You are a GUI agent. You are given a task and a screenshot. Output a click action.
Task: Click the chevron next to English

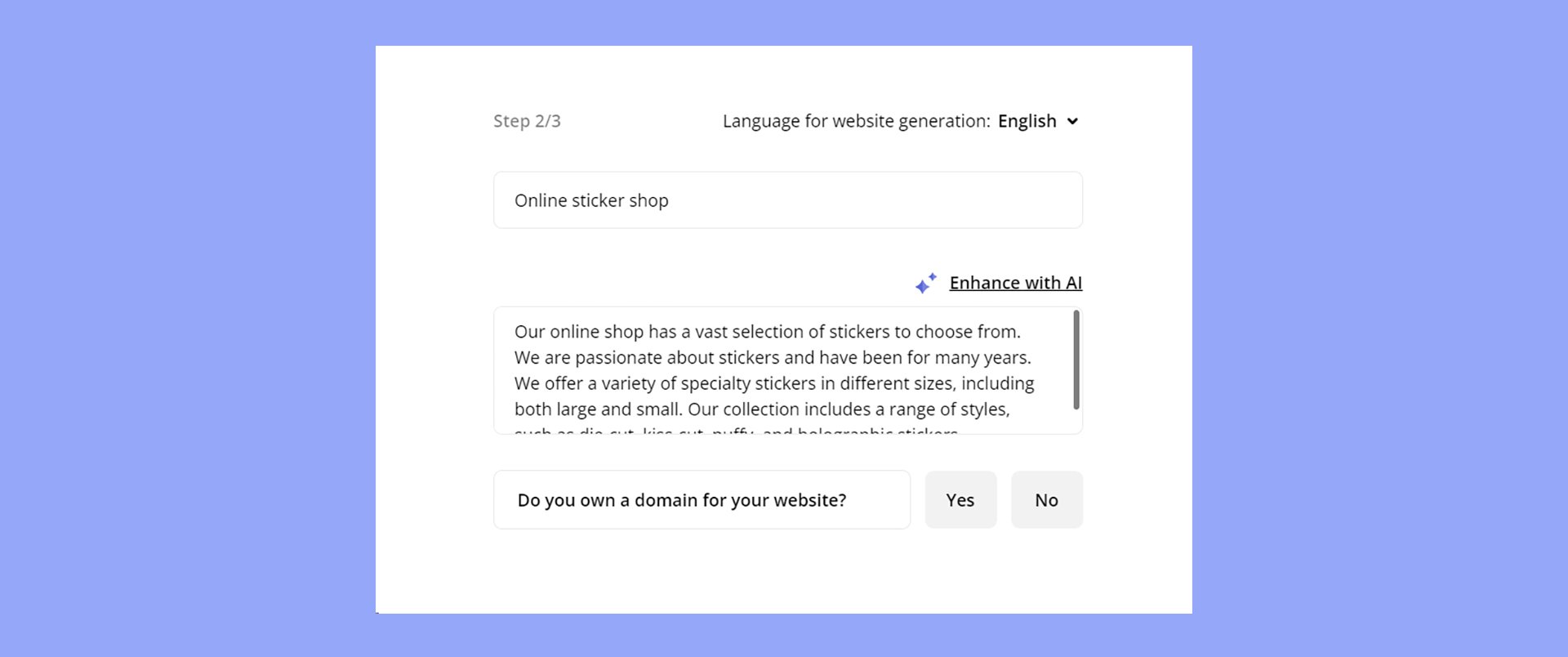1072,120
